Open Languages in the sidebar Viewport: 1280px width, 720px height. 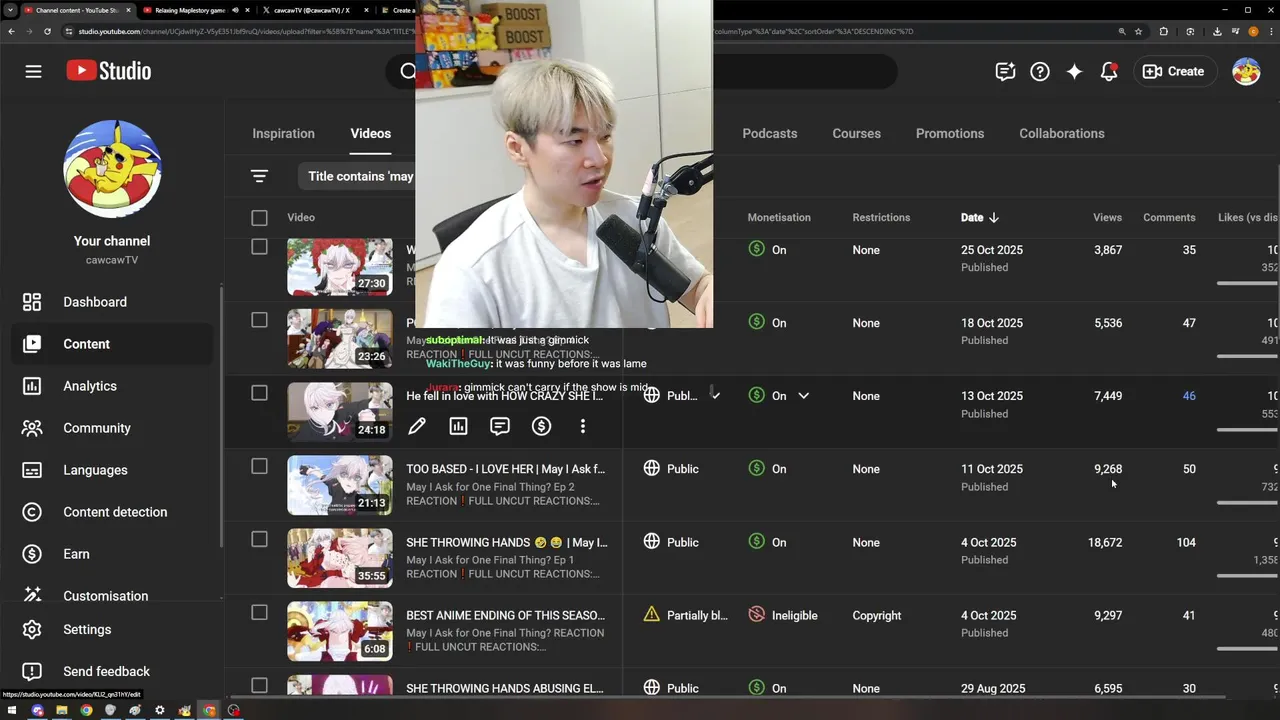coord(113,470)
